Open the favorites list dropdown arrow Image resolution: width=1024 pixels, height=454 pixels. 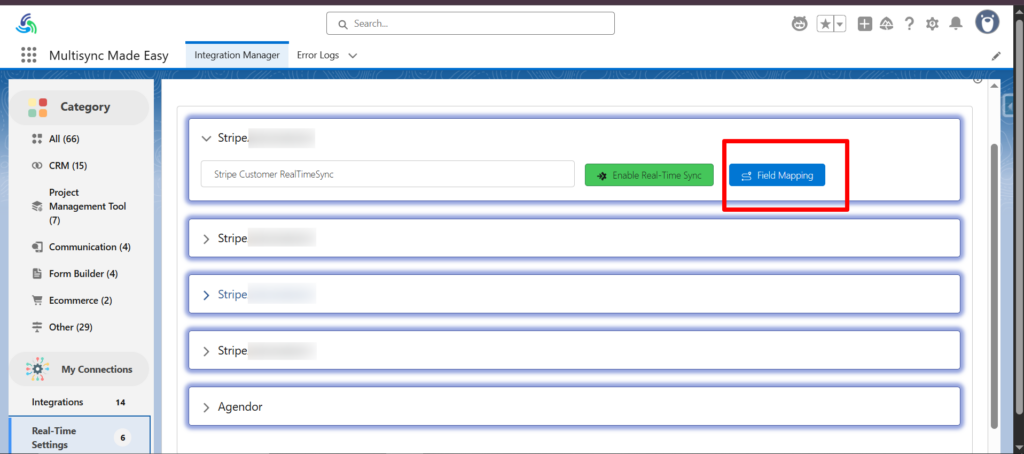pyautogui.click(x=840, y=24)
